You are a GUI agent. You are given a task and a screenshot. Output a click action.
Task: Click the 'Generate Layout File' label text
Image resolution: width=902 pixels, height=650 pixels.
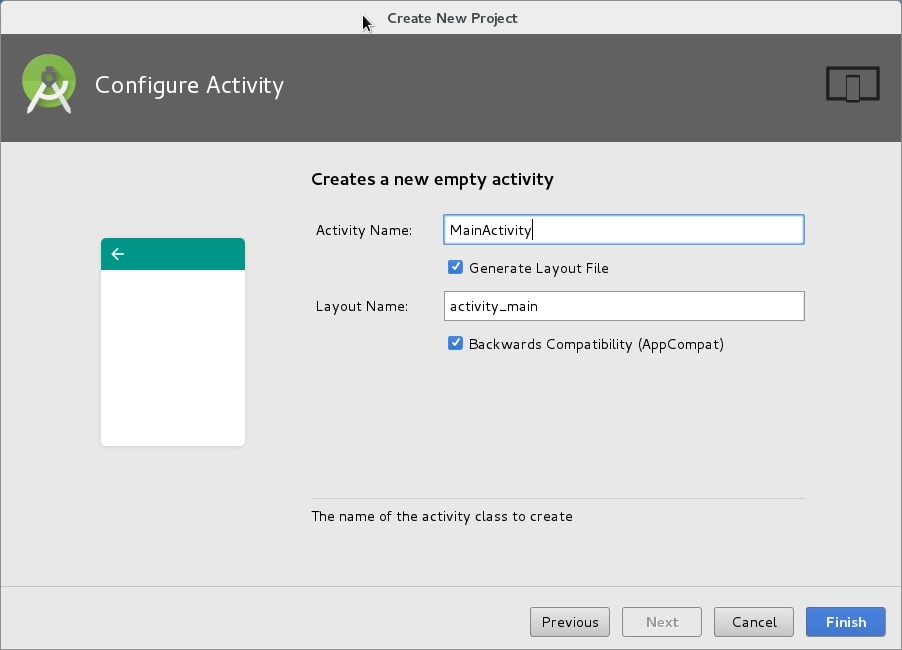(538, 269)
